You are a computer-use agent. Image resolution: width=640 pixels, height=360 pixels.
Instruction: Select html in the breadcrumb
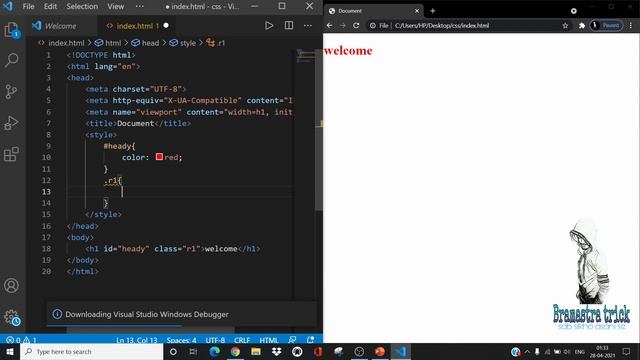[x=113, y=43]
